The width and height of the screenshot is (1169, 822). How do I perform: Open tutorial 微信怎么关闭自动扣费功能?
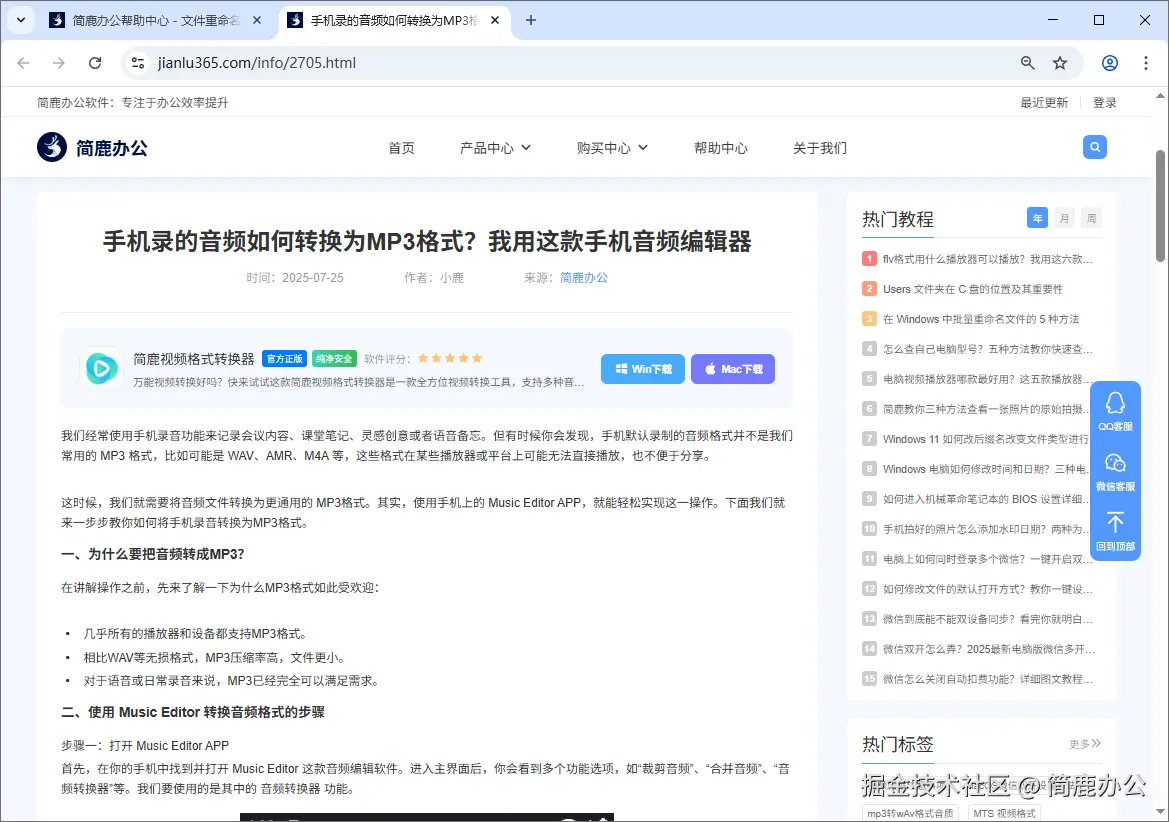pyautogui.click(x=988, y=679)
